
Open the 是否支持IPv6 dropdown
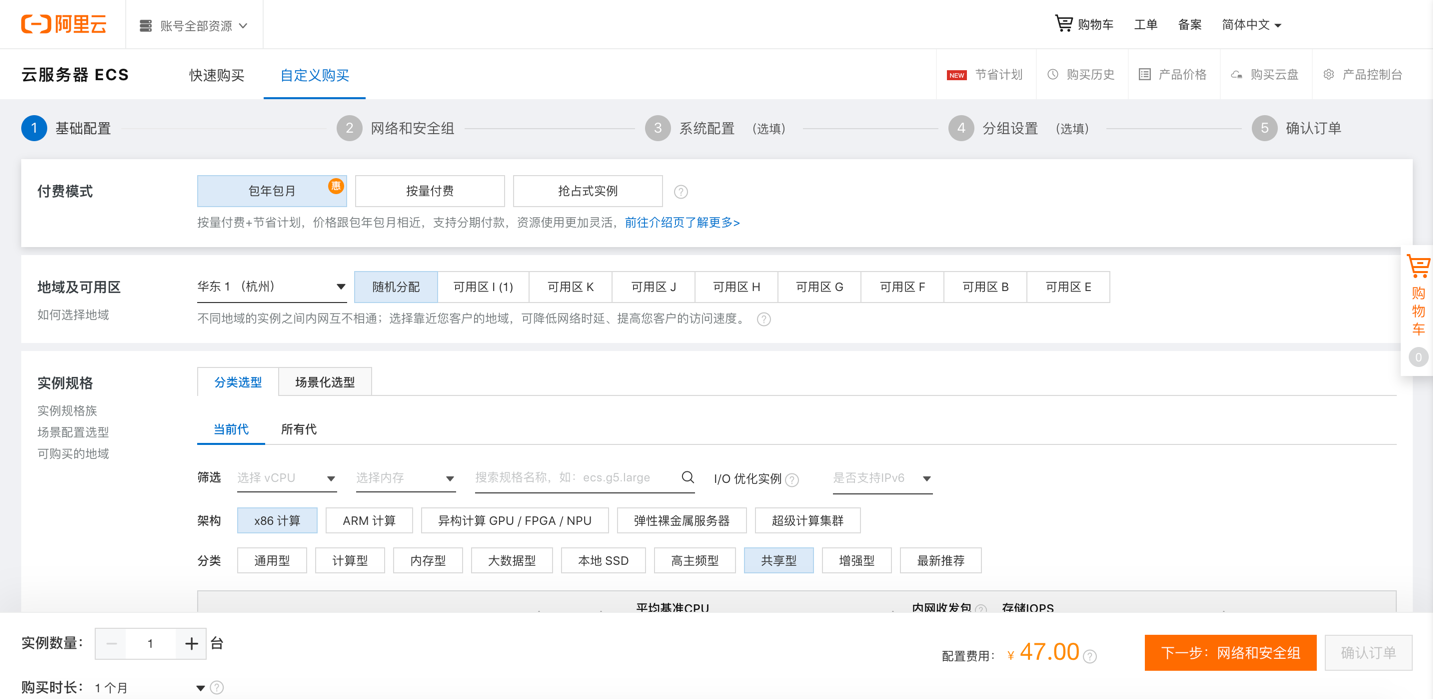(882, 479)
